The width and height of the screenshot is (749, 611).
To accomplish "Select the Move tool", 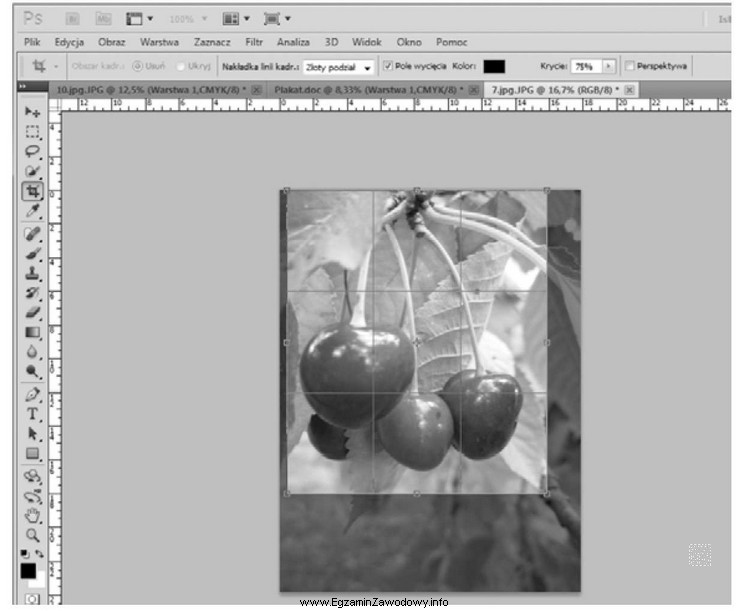I will (32, 111).
